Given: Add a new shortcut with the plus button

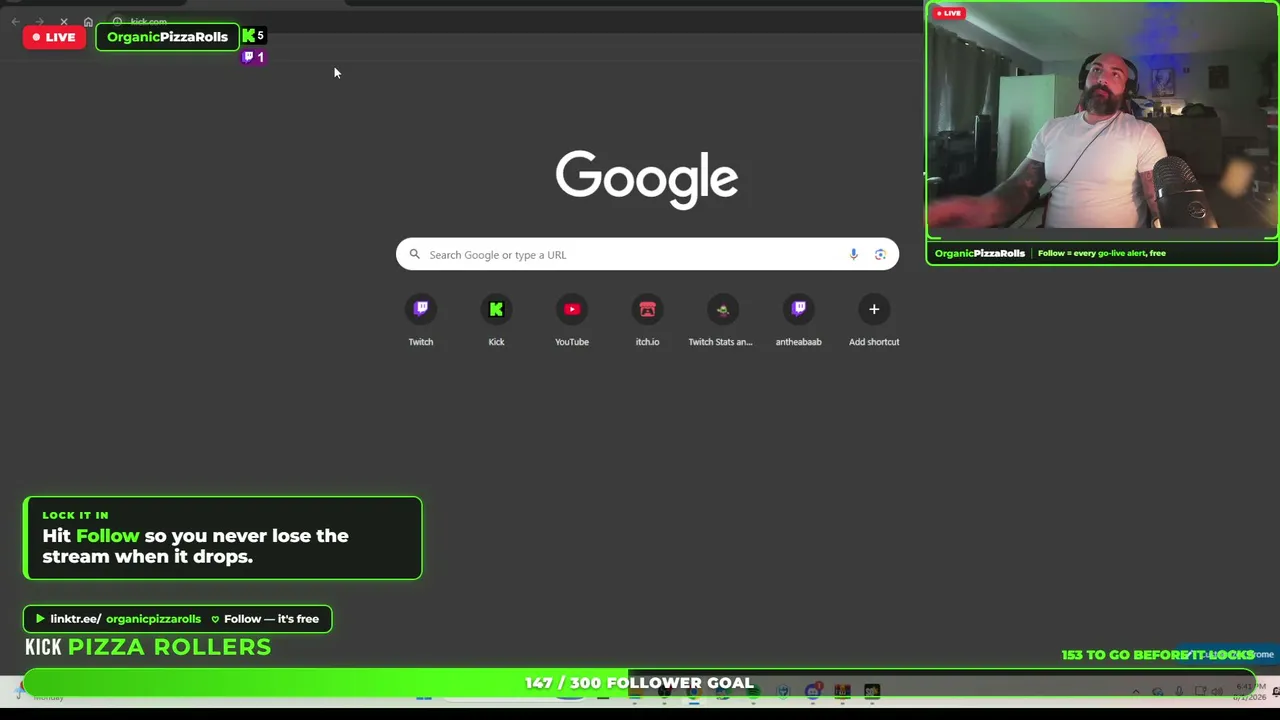Looking at the screenshot, I should point(874,321).
